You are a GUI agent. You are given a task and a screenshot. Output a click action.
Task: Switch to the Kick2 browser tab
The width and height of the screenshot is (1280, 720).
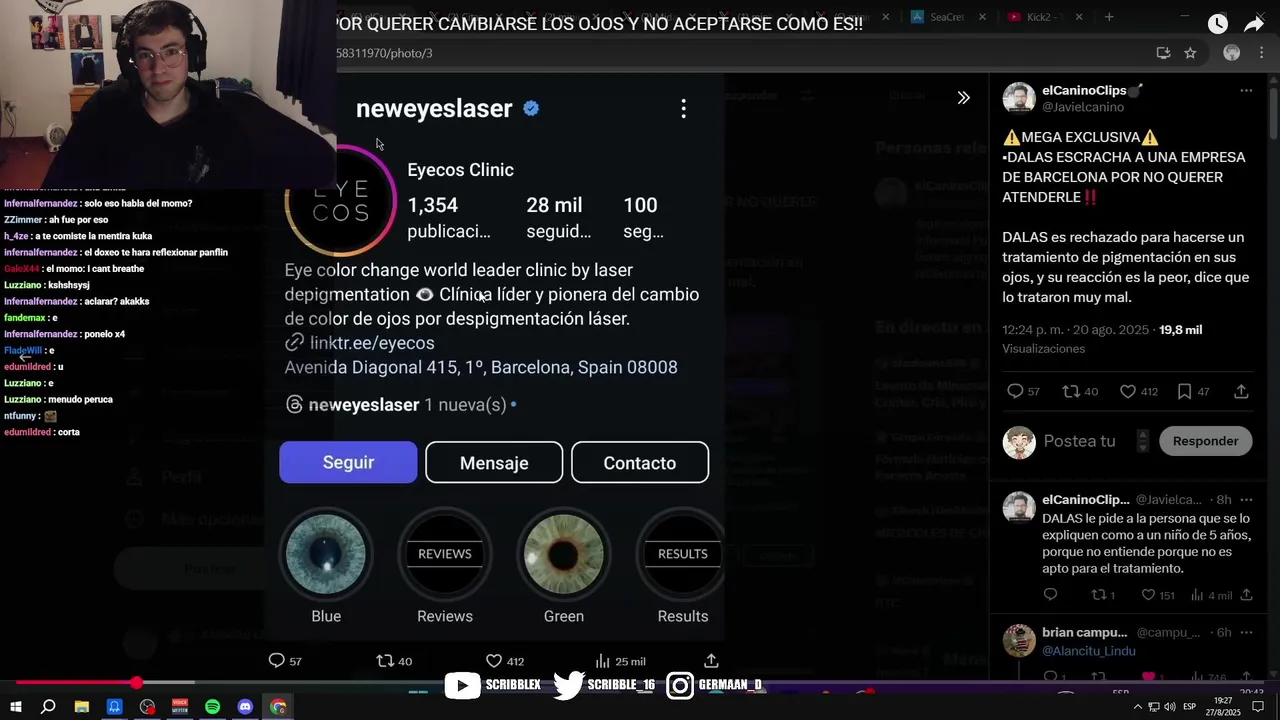coord(1040,17)
